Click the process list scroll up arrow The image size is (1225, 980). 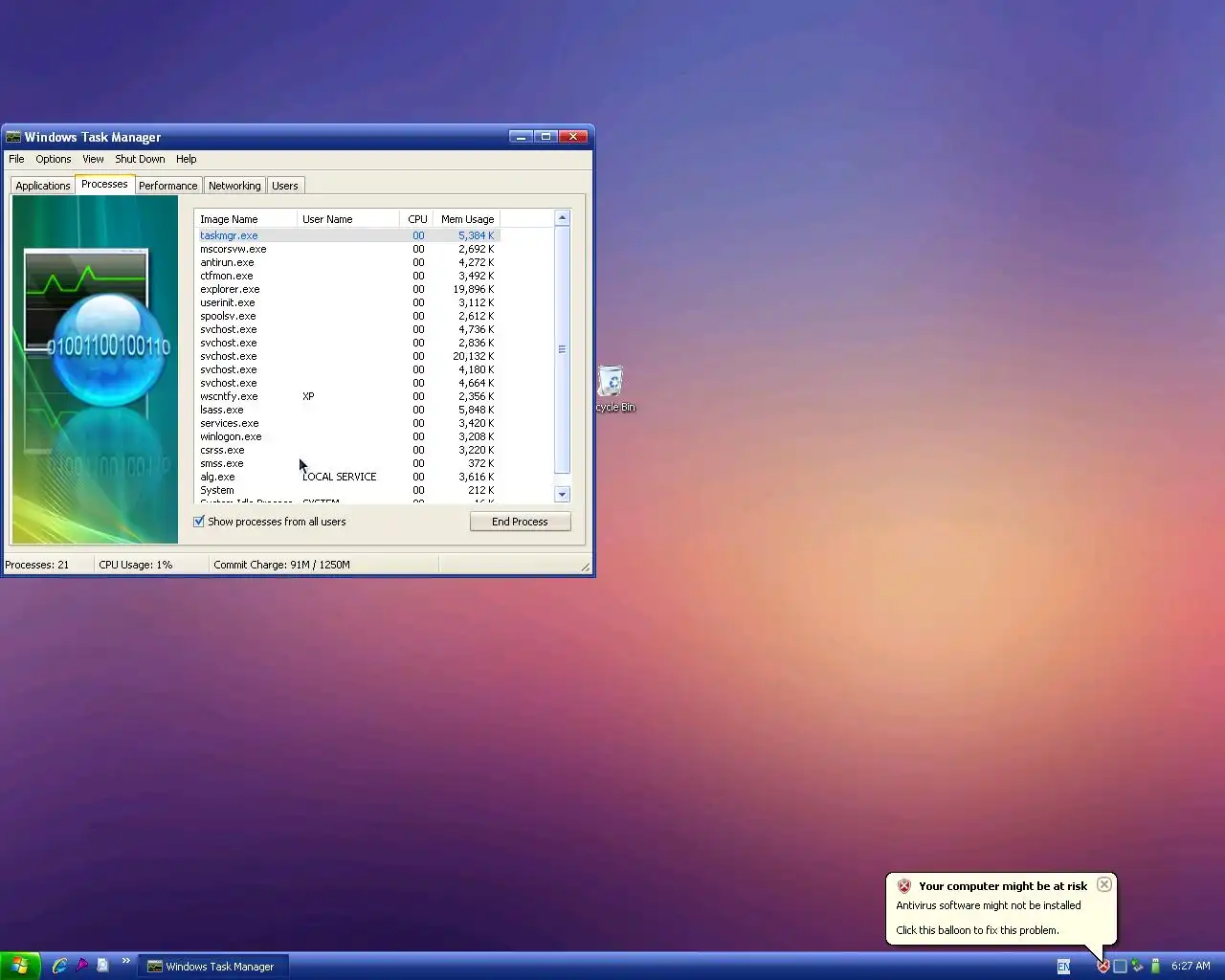point(563,218)
